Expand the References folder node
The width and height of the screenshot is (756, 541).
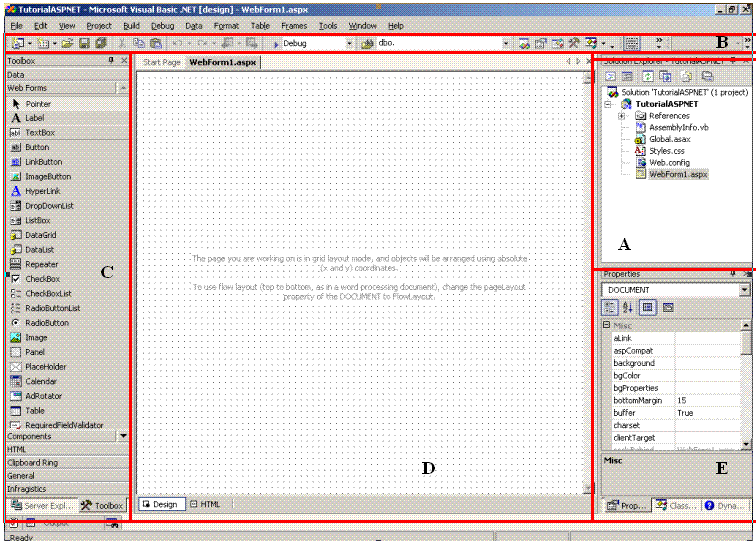coord(621,116)
